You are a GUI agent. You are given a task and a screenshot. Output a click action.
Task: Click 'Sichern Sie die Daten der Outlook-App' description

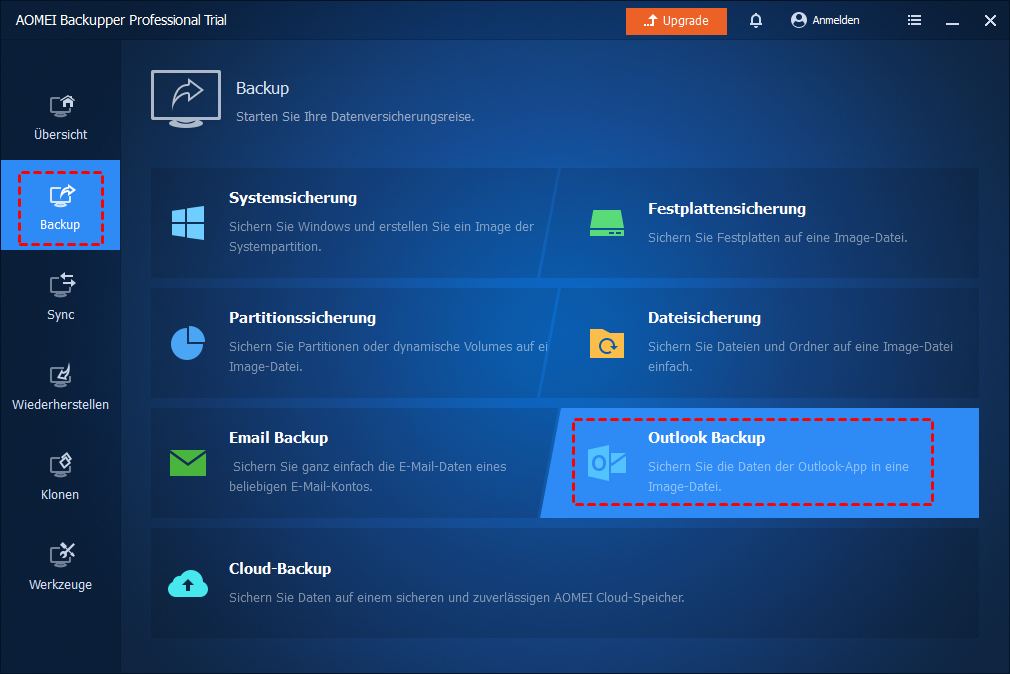click(778, 476)
